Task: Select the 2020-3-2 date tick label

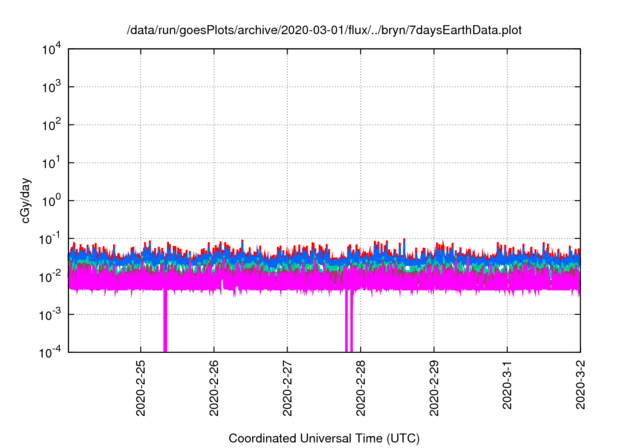Action: (x=580, y=385)
